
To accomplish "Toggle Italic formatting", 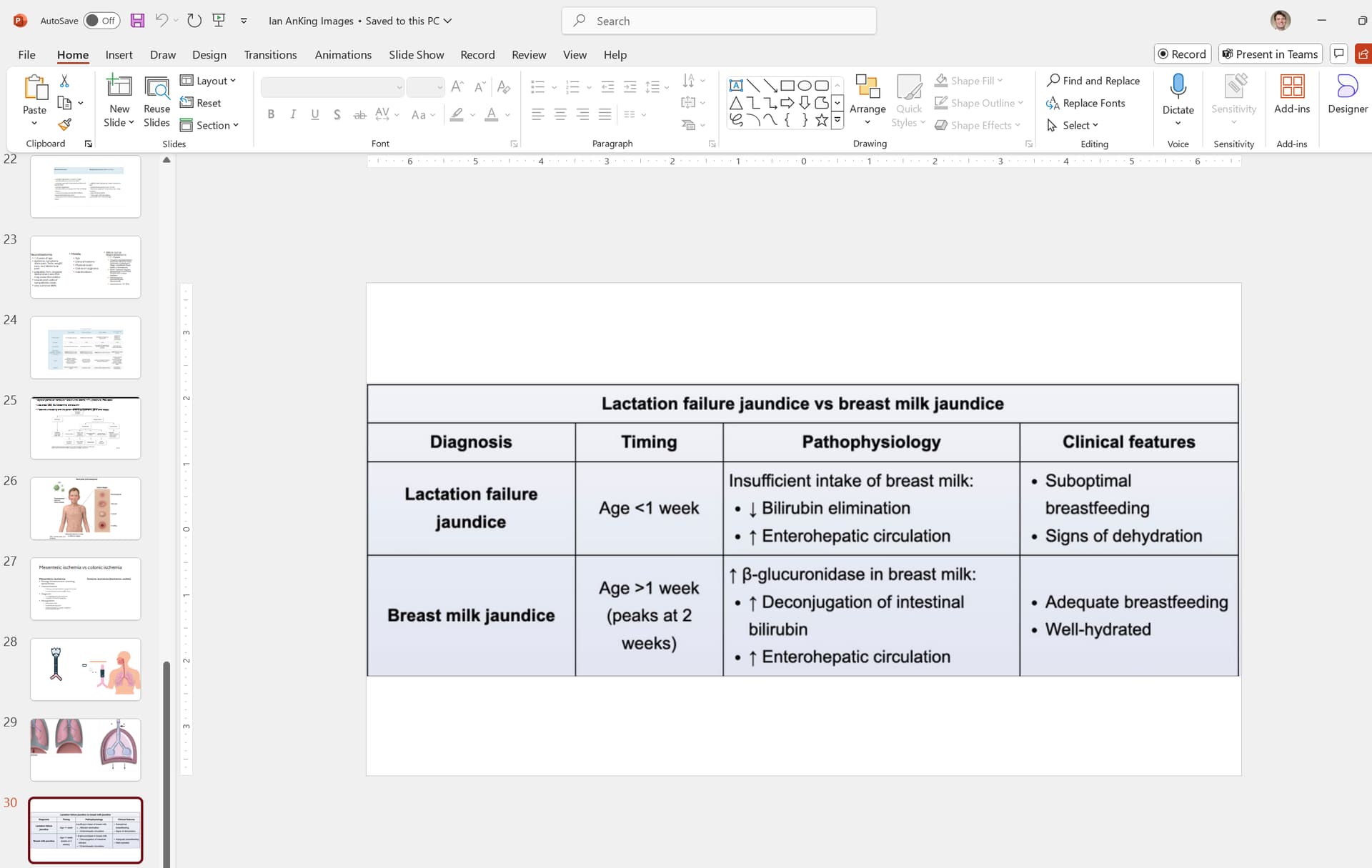I will tap(293, 114).
